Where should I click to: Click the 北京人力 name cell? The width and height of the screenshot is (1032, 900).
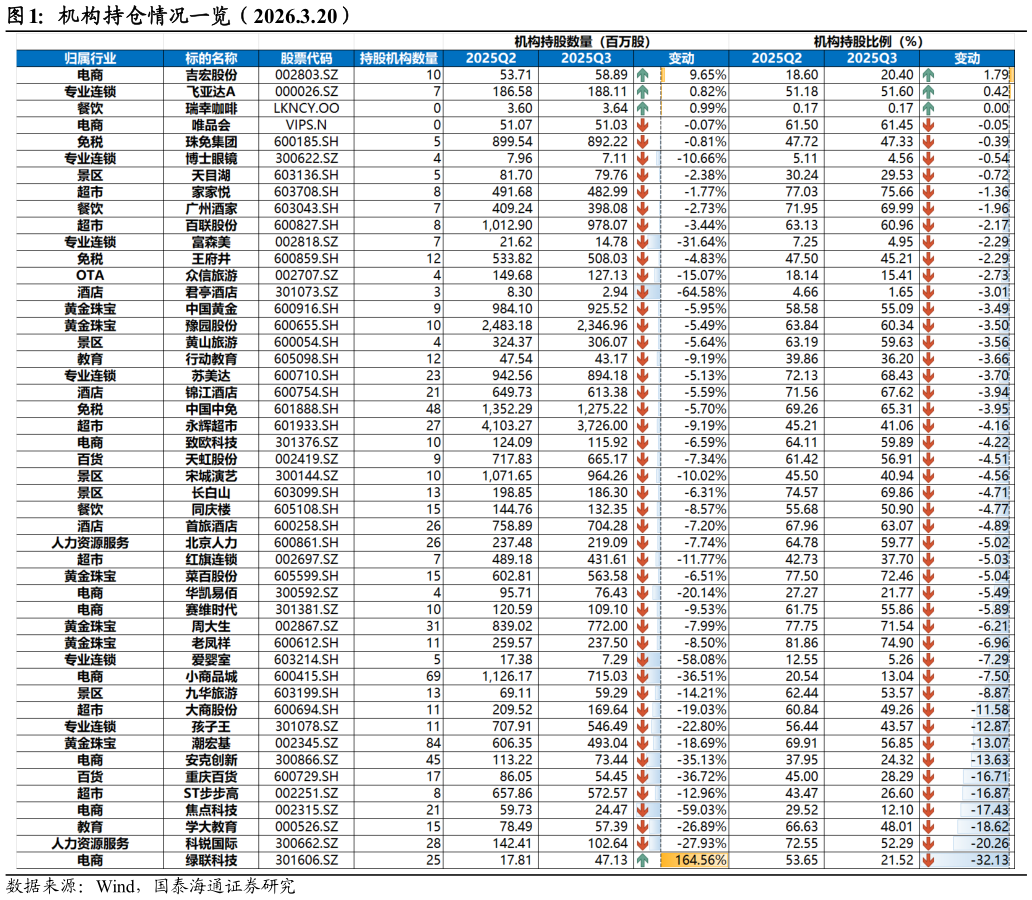(211, 543)
